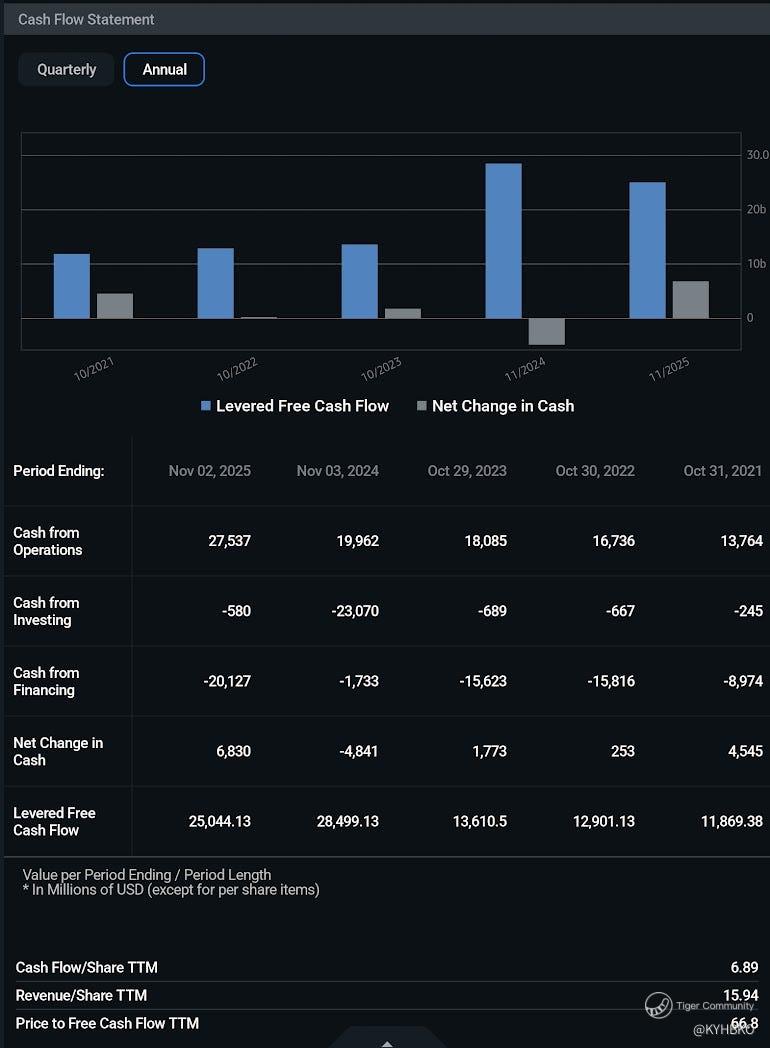
Task: Select the Annual tab
Action: (x=164, y=70)
